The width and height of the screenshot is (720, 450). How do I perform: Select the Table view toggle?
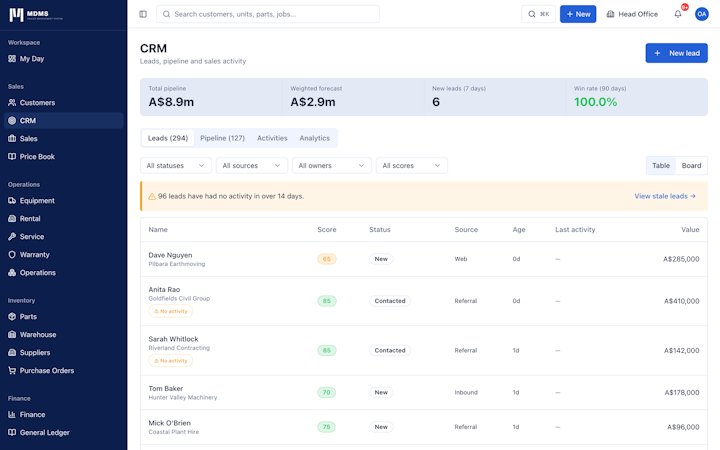(x=661, y=166)
